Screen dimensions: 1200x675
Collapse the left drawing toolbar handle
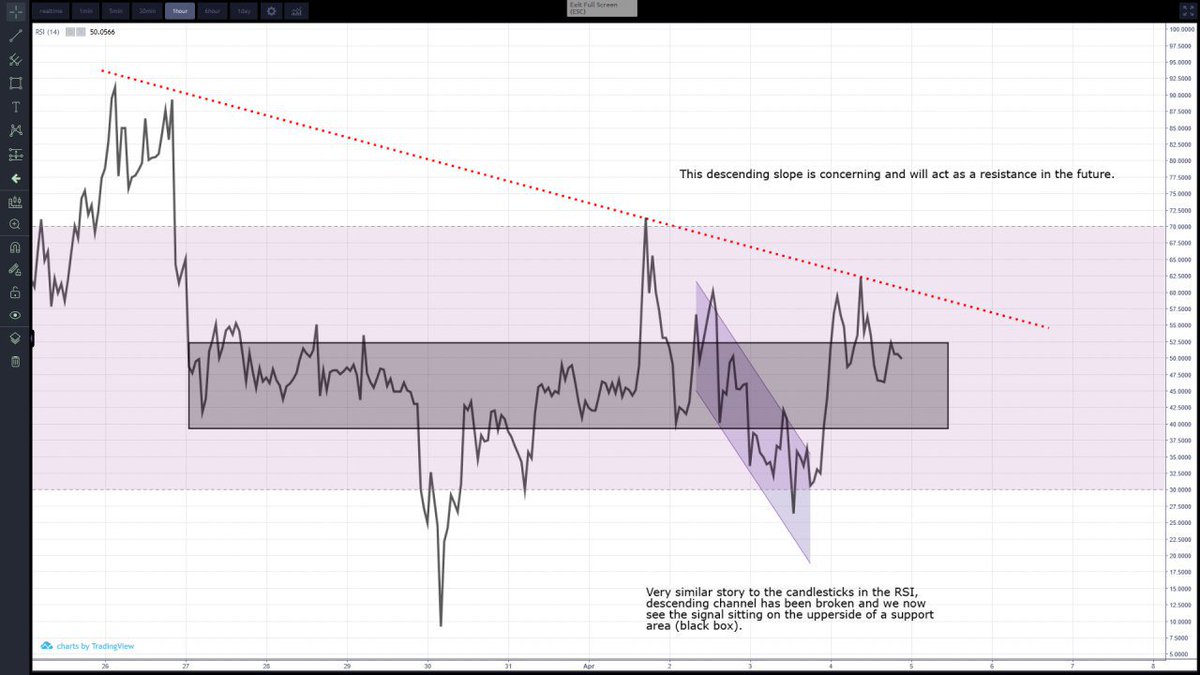(31, 340)
